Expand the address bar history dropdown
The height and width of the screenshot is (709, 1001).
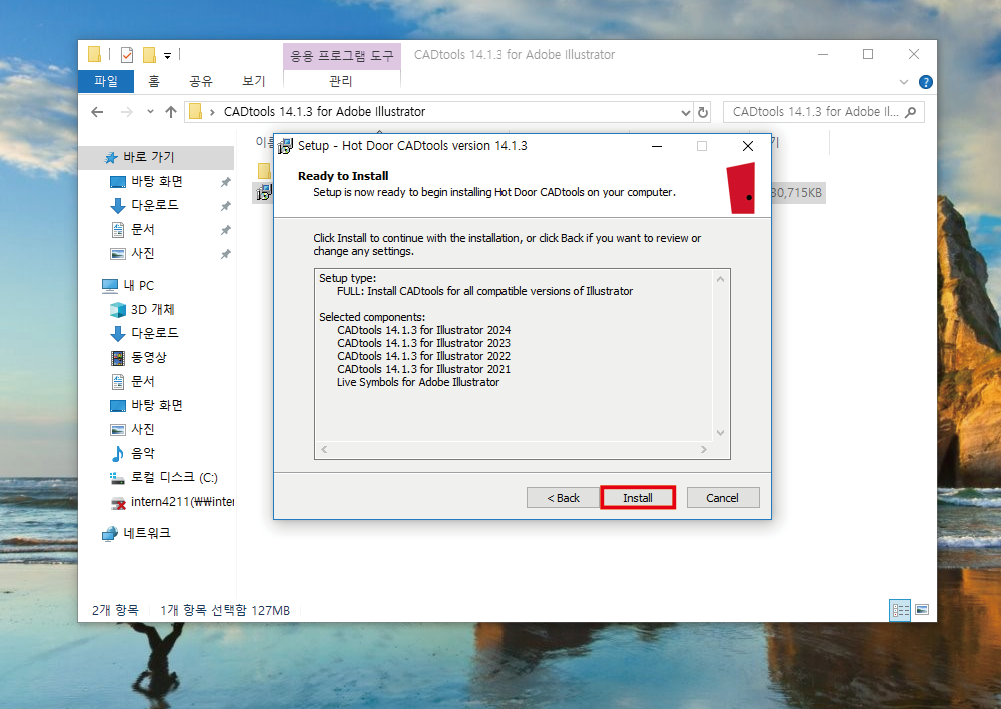point(686,112)
